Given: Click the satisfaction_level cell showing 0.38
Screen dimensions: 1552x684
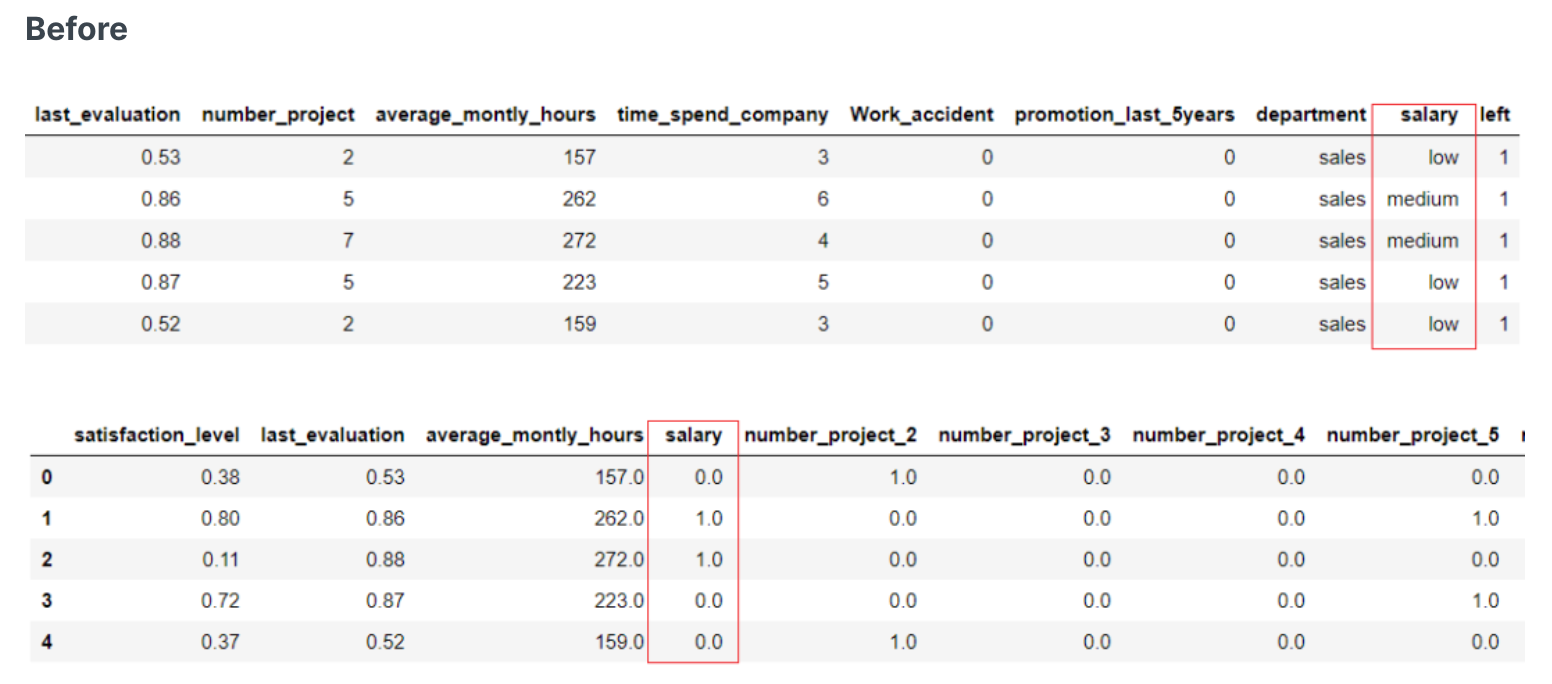Looking at the screenshot, I should click(x=220, y=477).
